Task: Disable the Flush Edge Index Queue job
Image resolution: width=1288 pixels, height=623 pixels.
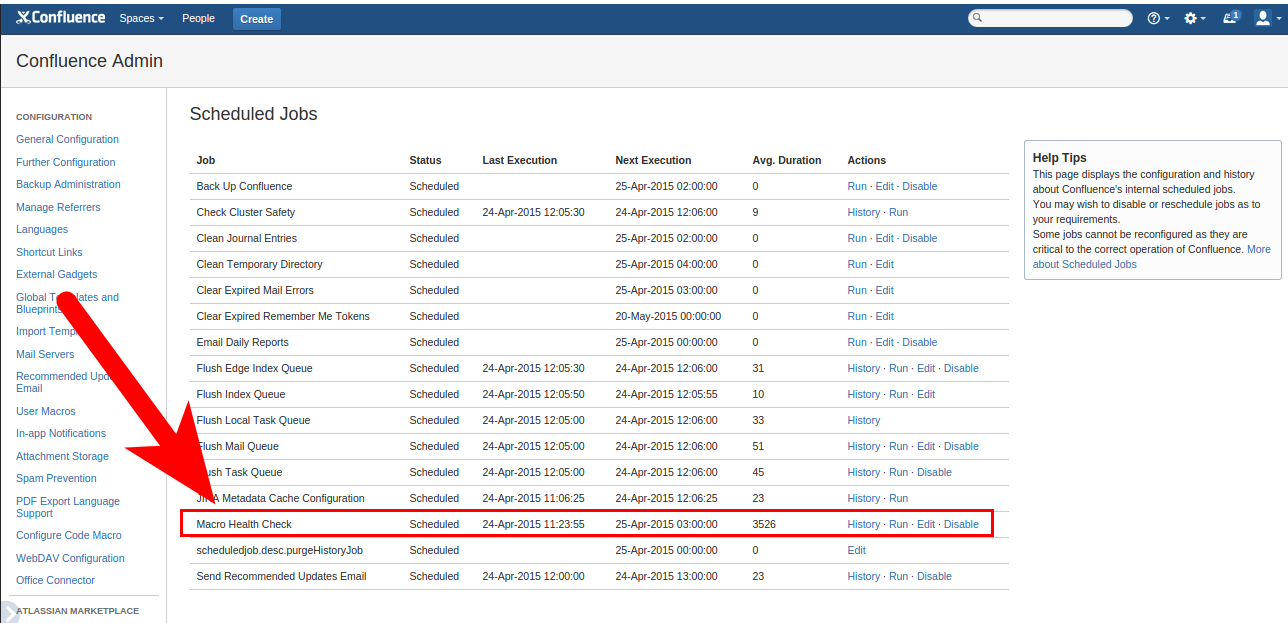Action: [961, 369]
